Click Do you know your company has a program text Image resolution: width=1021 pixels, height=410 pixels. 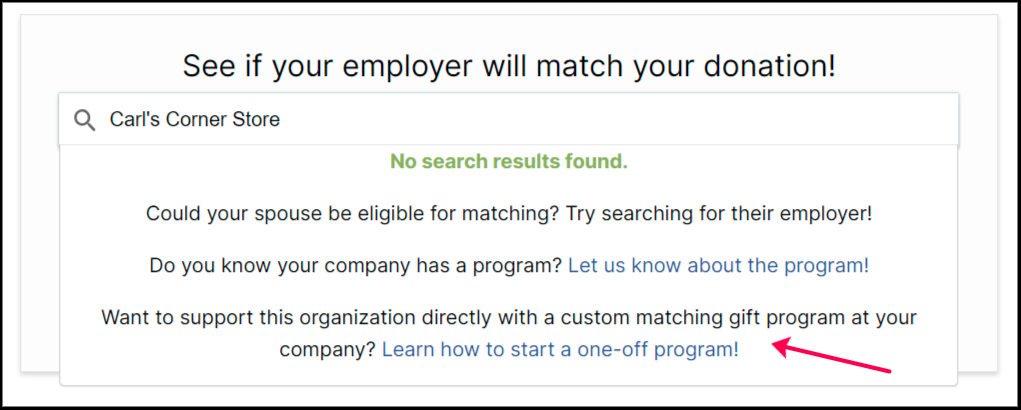[356, 266]
